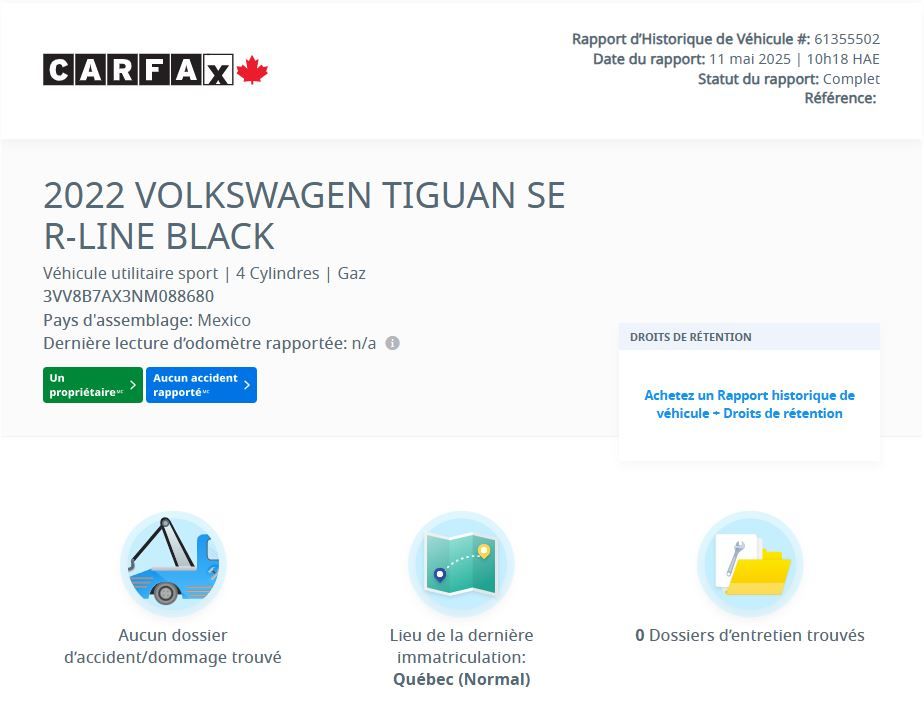Screen dimensions: 924x714
Task: Click the service records folder icon
Action: pos(750,564)
